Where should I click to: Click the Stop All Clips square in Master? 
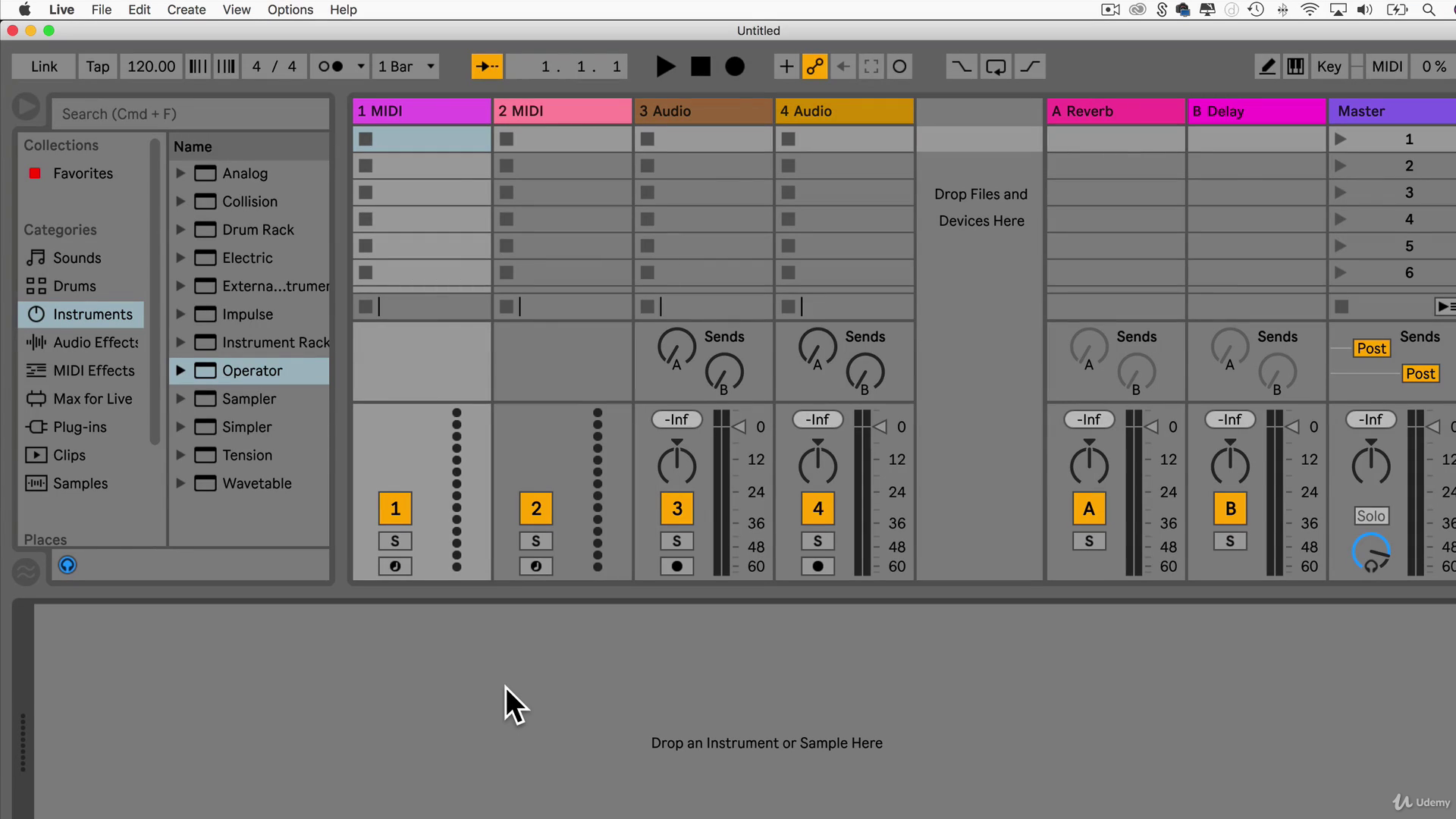(1341, 306)
